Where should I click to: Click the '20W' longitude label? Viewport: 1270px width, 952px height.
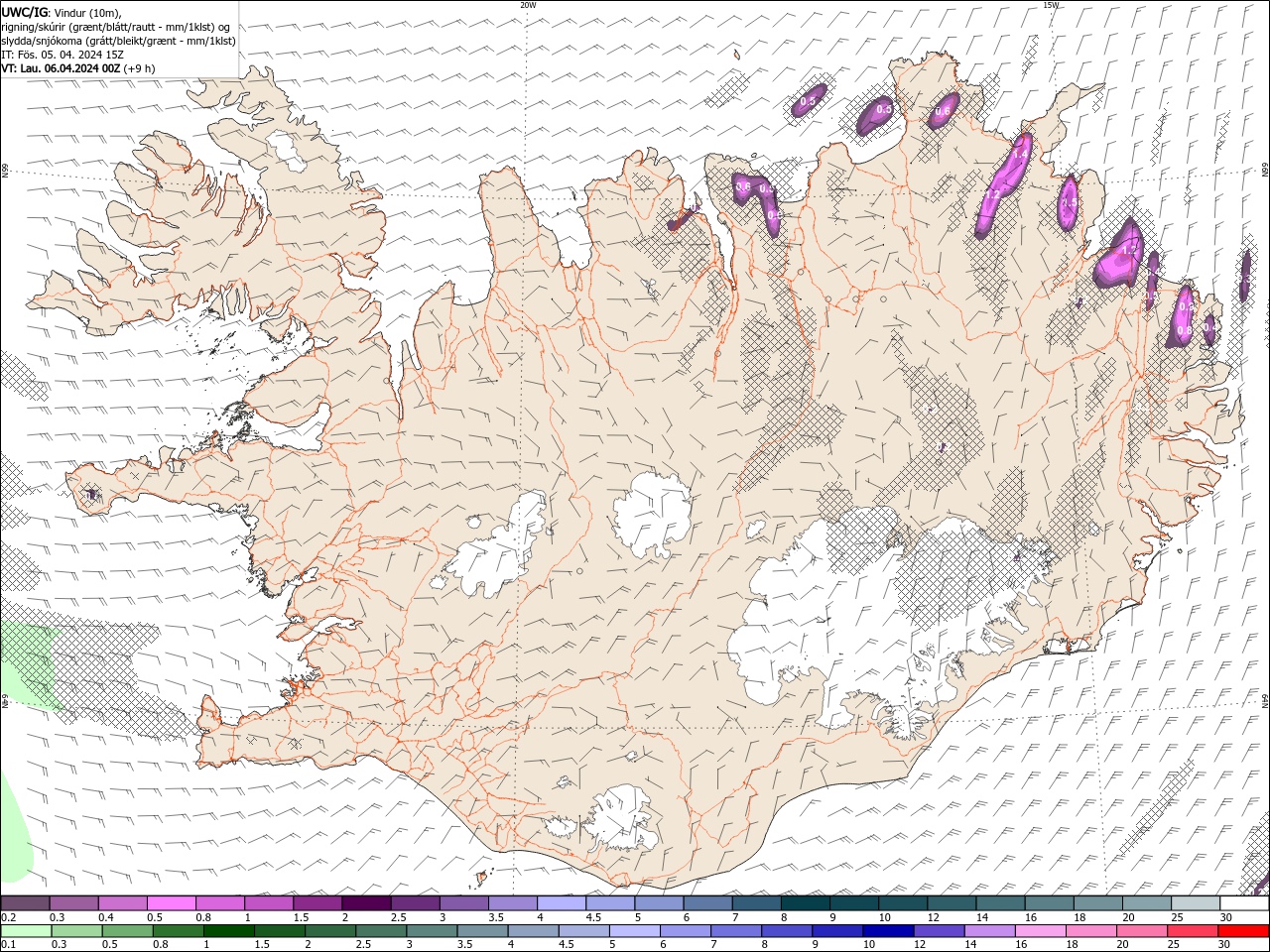pyautogui.click(x=528, y=5)
